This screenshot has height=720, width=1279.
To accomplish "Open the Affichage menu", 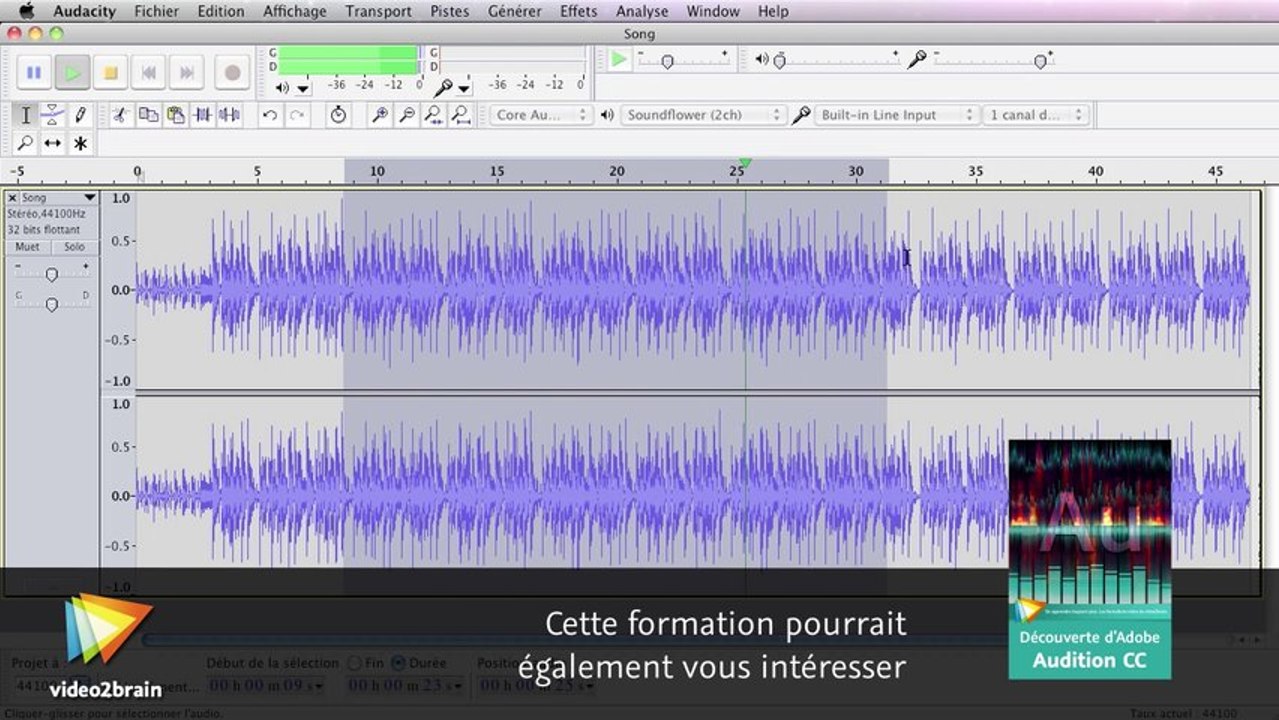I will click(x=295, y=11).
